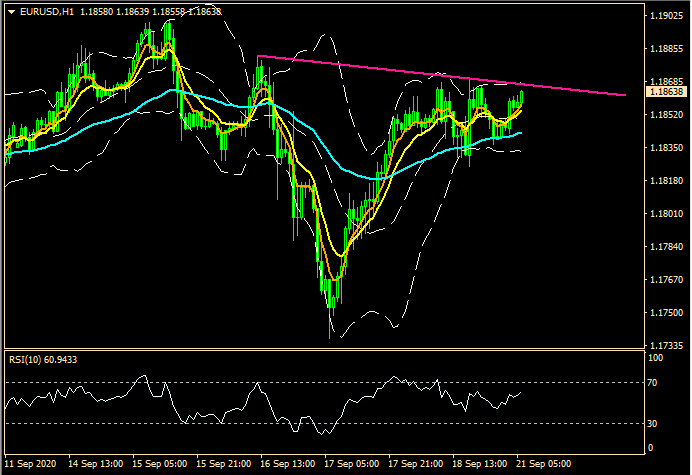Click the chart menu triangle beside EURUSD,H1
This screenshot has width=692, height=475.
tap(11, 12)
